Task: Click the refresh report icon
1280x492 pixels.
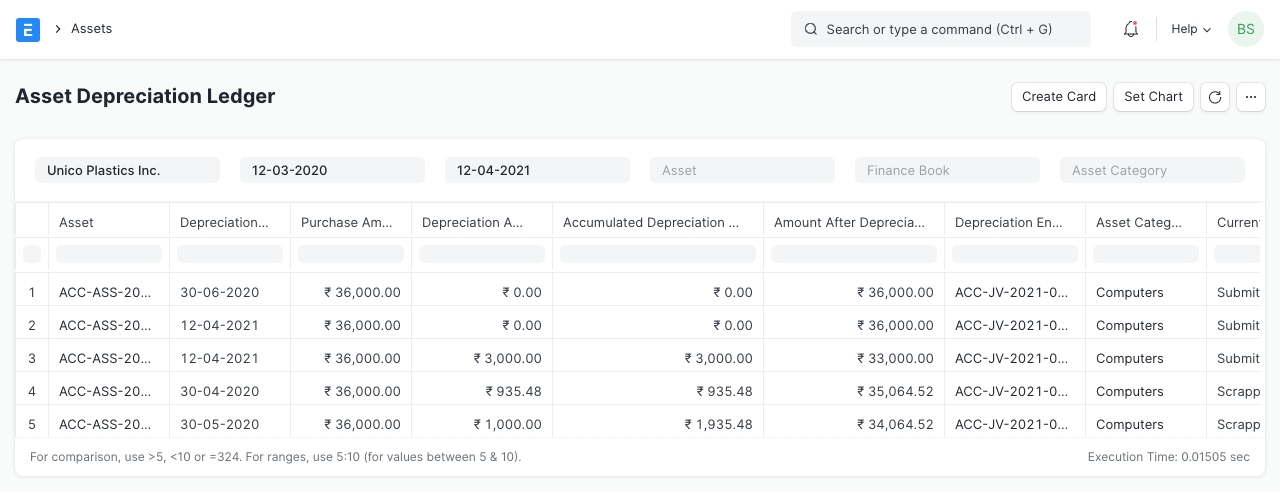Action: (1215, 97)
